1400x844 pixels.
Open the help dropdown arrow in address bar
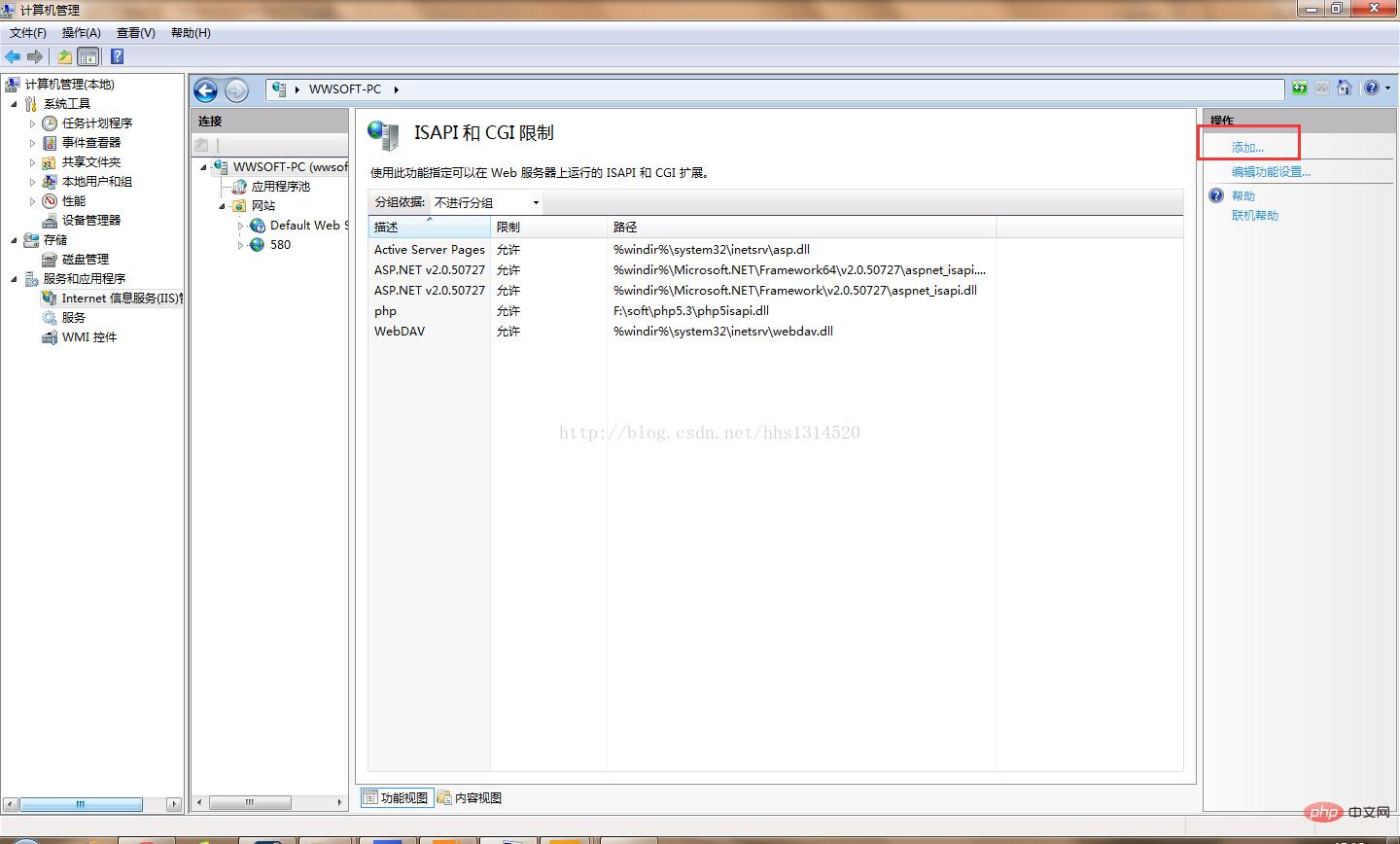(x=1386, y=88)
